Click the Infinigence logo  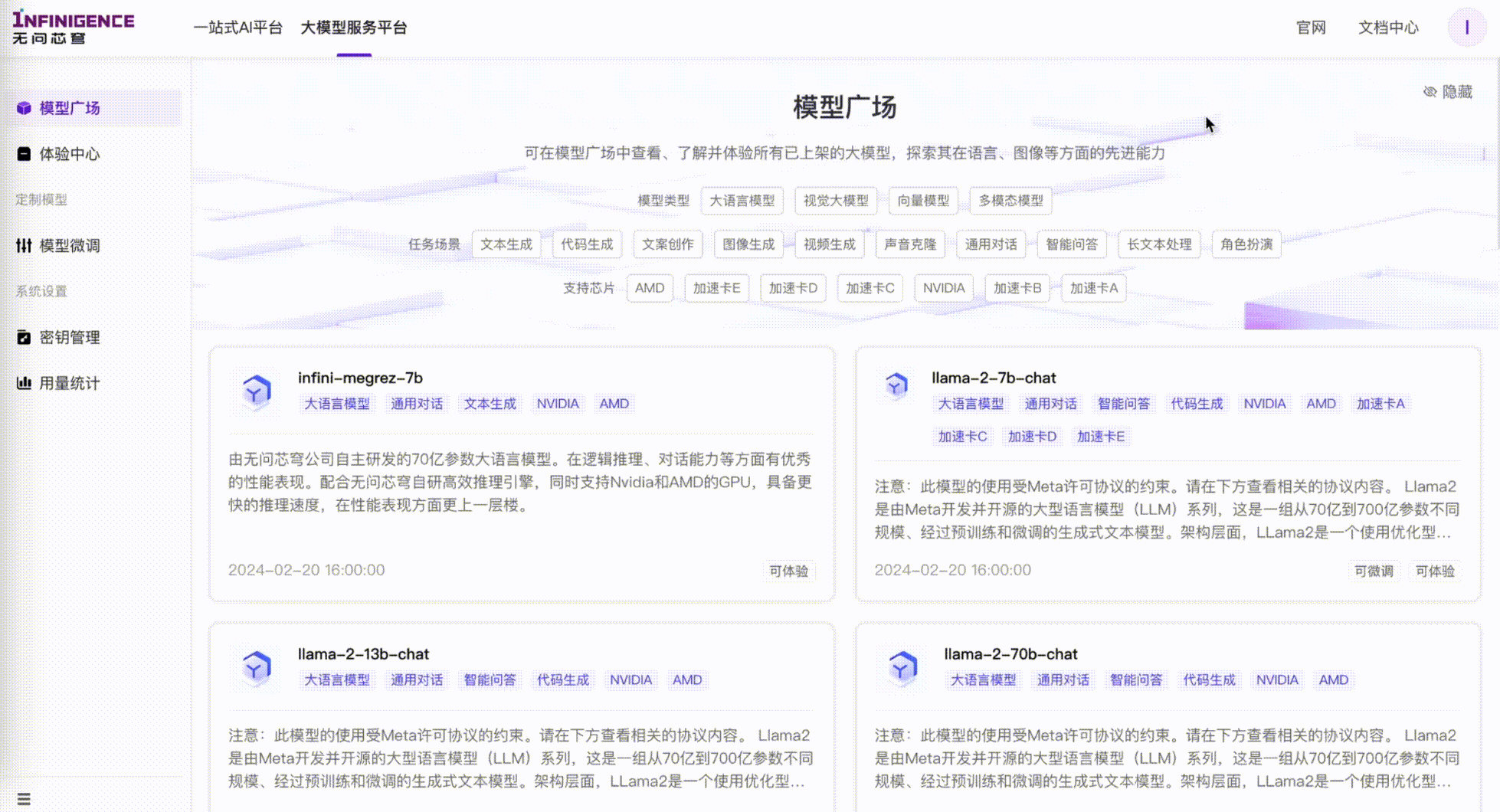[74, 28]
